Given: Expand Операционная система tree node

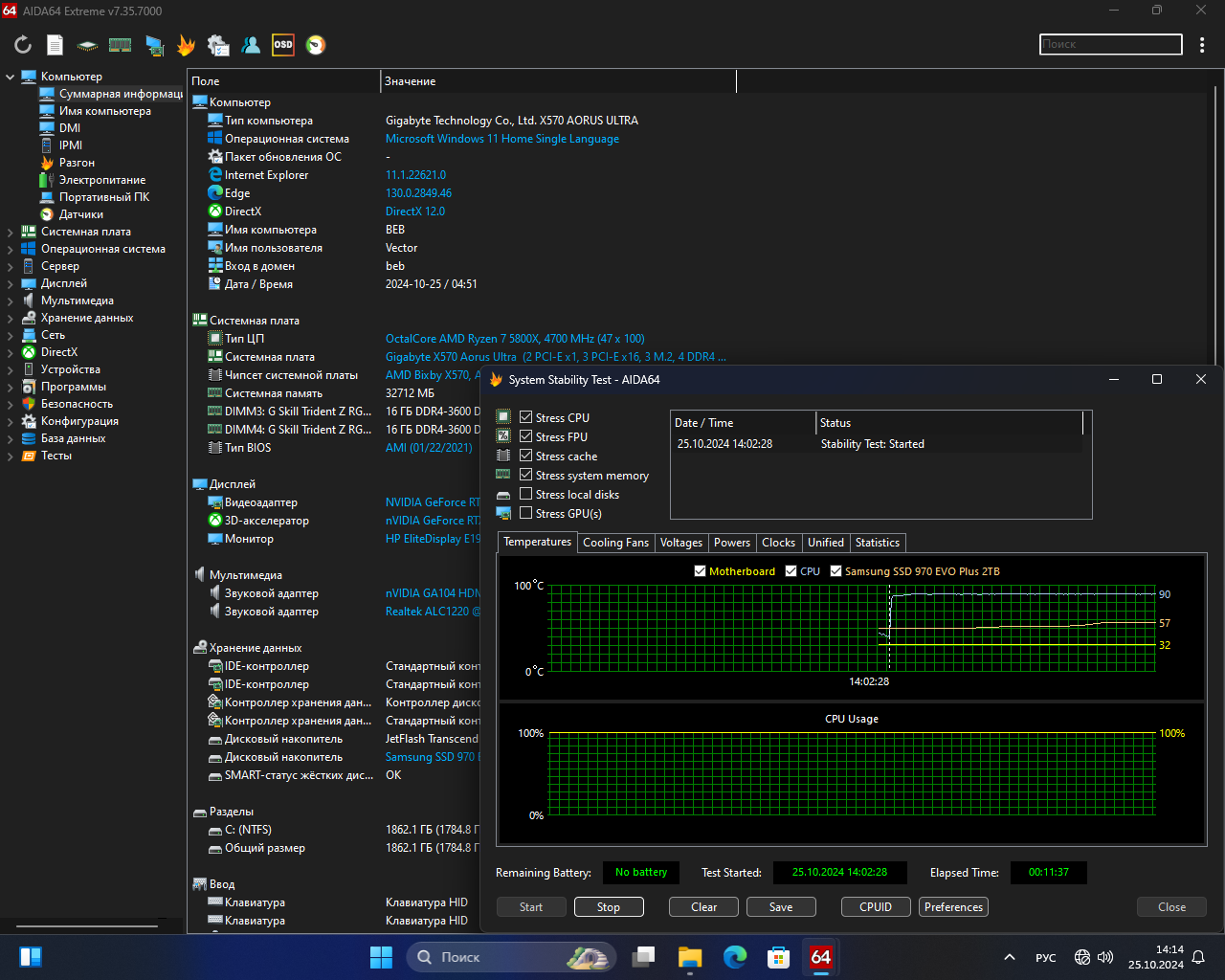Looking at the screenshot, I should click(x=11, y=249).
